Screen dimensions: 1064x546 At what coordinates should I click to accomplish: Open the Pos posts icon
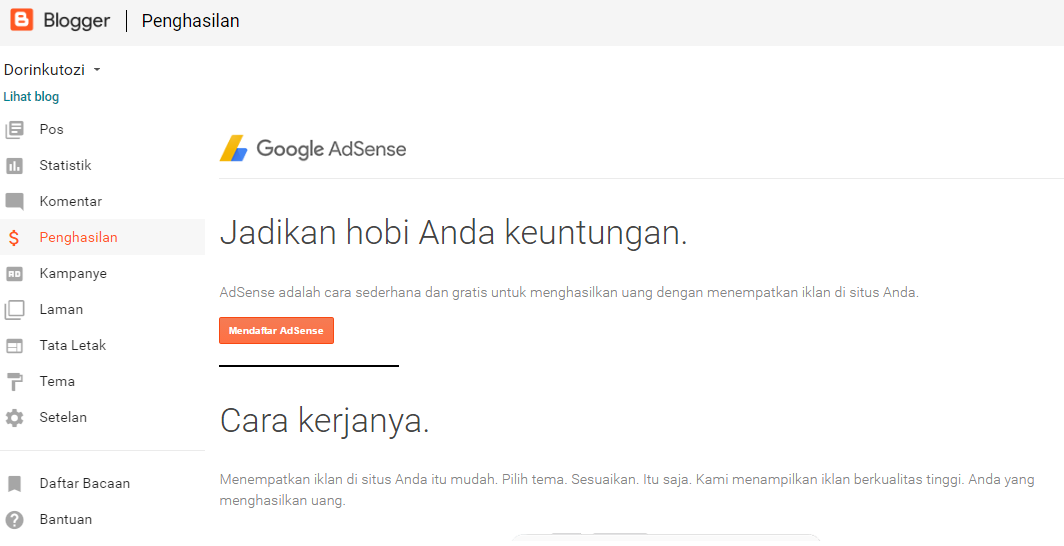(14, 130)
